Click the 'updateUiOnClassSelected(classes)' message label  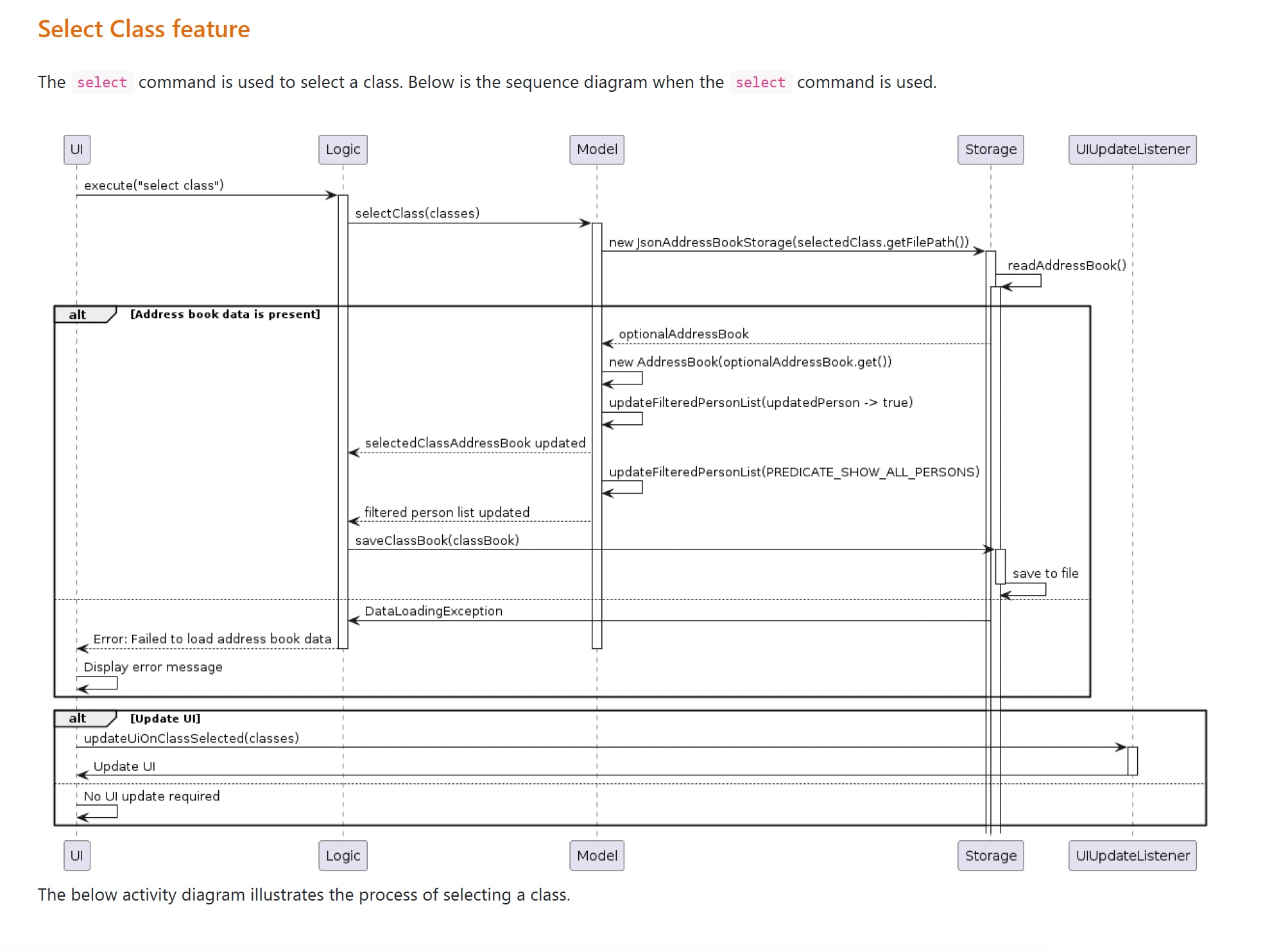[x=191, y=738]
